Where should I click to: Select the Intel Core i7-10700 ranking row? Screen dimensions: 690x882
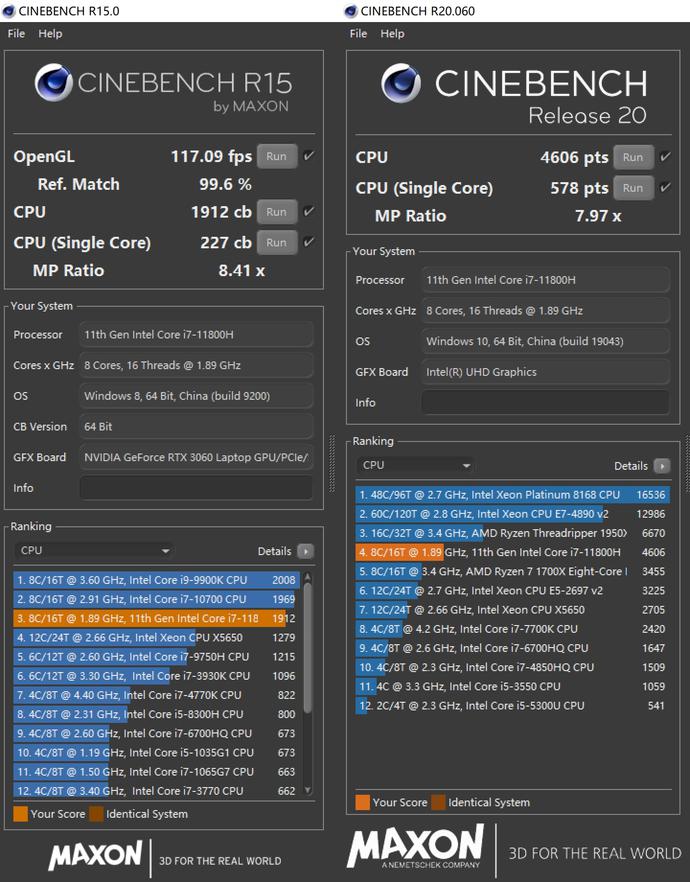156,599
